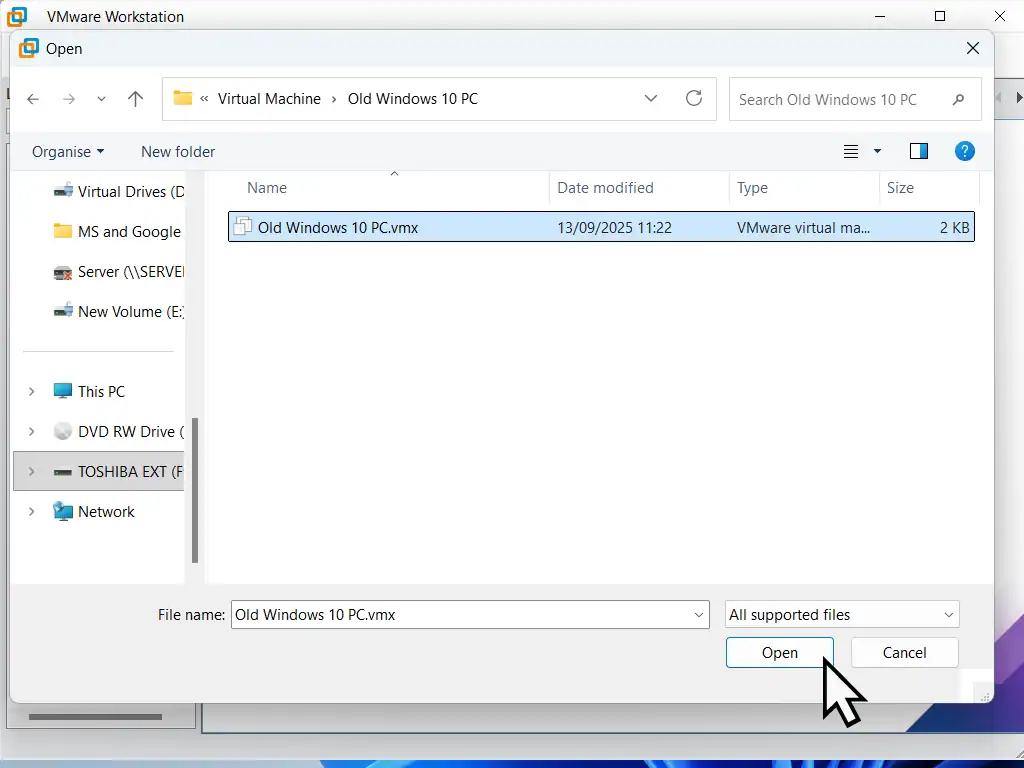Expand the DVD RW Drive node
Image resolution: width=1024 pixels, height=768 pixels.
pyautogui.click(x=31, y=432)
